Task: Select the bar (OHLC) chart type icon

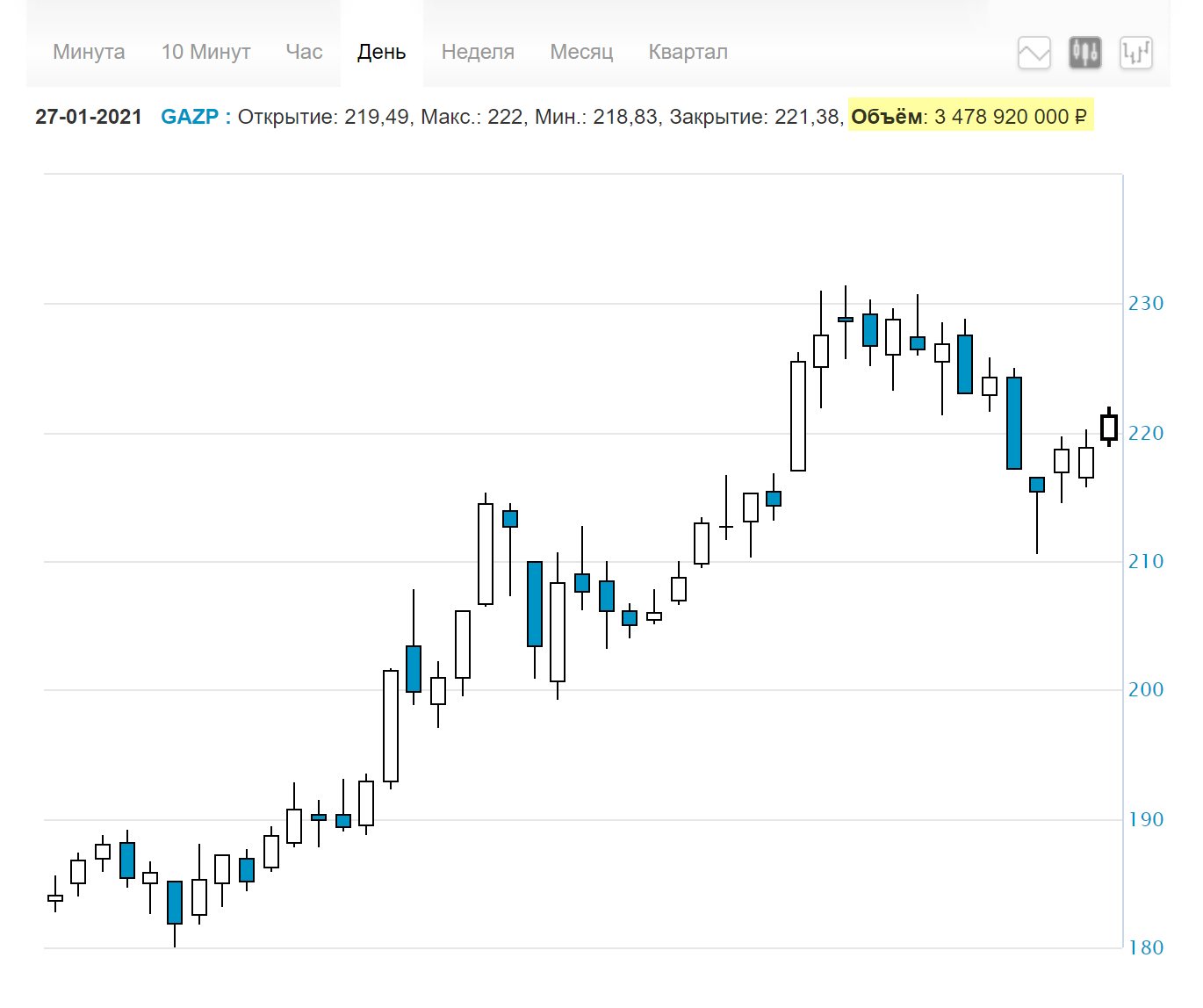Action: point(1135,53)
